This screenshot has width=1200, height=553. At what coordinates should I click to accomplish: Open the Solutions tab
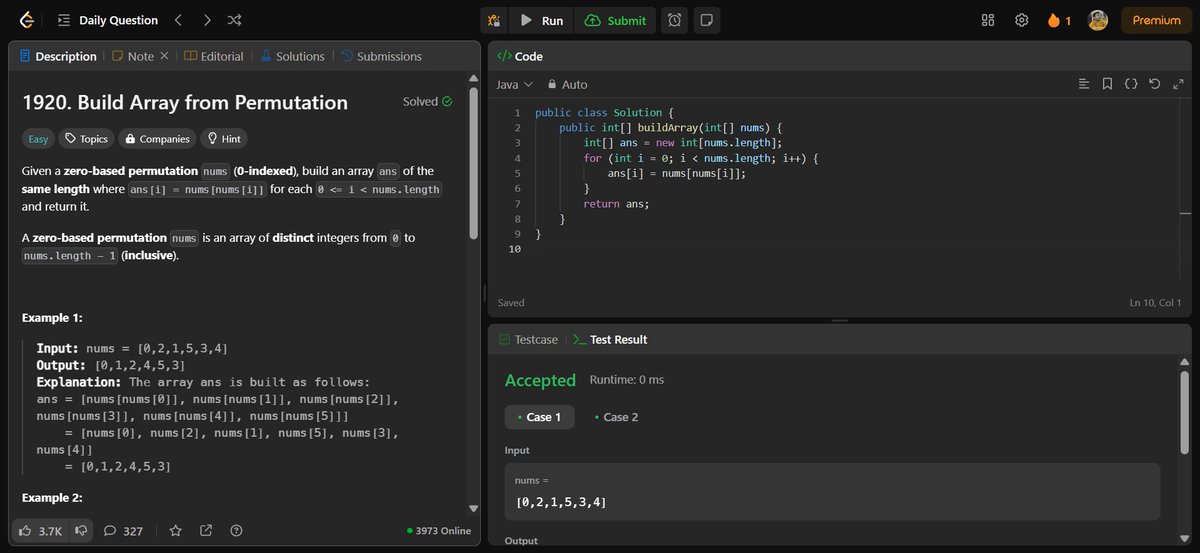point(293,56)
